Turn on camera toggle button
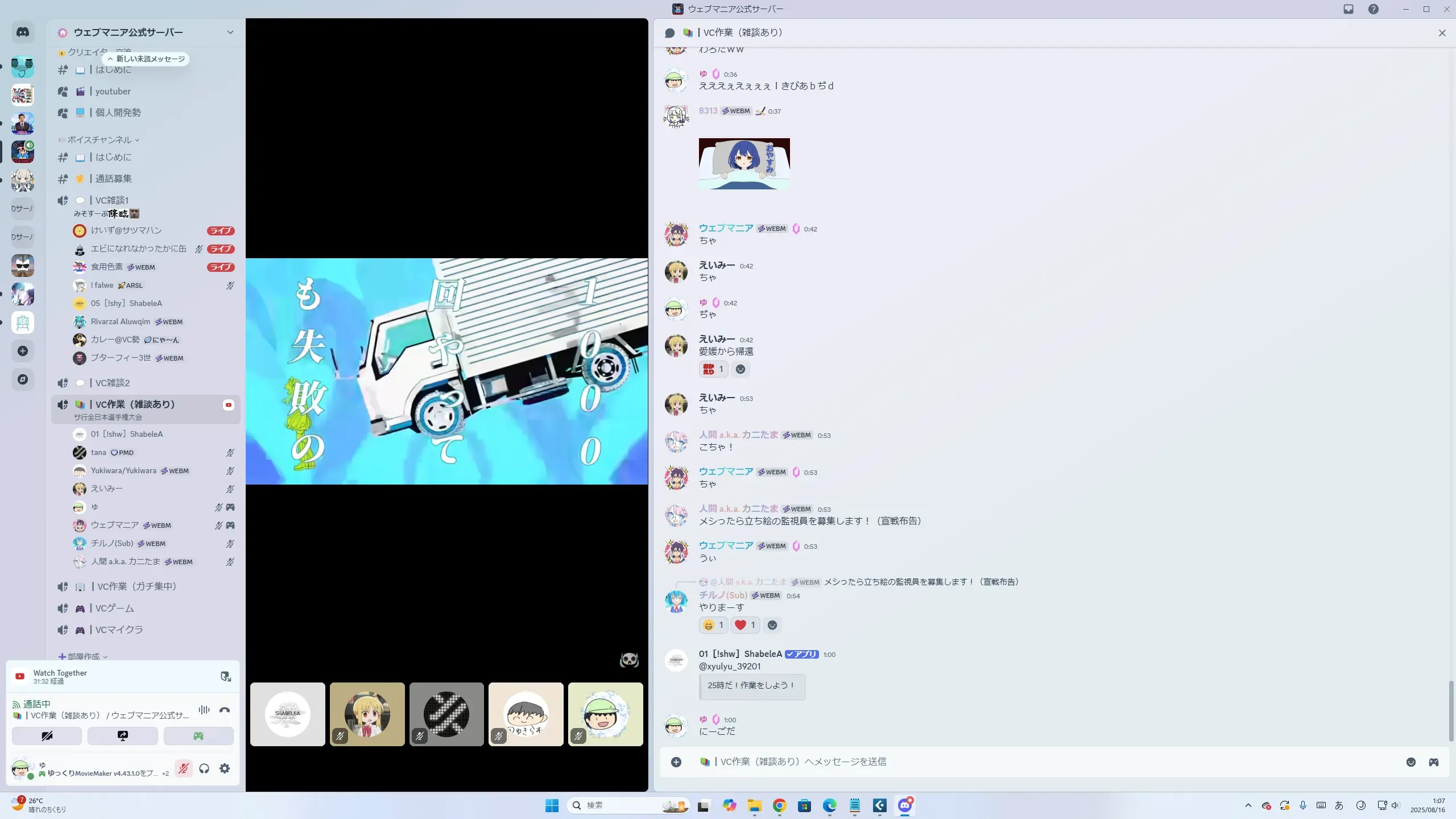This screenshot has width=1456, height=819. pos(47,736)
